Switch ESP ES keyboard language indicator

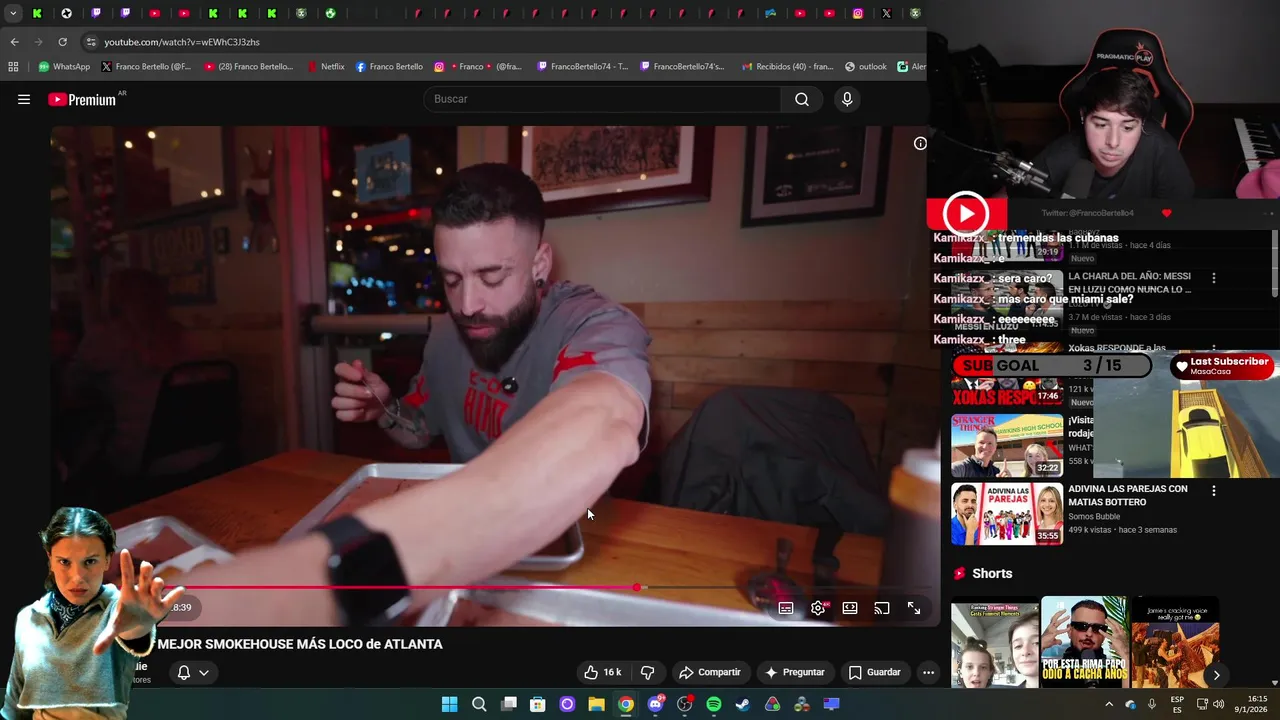pyautogui.click(x=1177, y=704)
